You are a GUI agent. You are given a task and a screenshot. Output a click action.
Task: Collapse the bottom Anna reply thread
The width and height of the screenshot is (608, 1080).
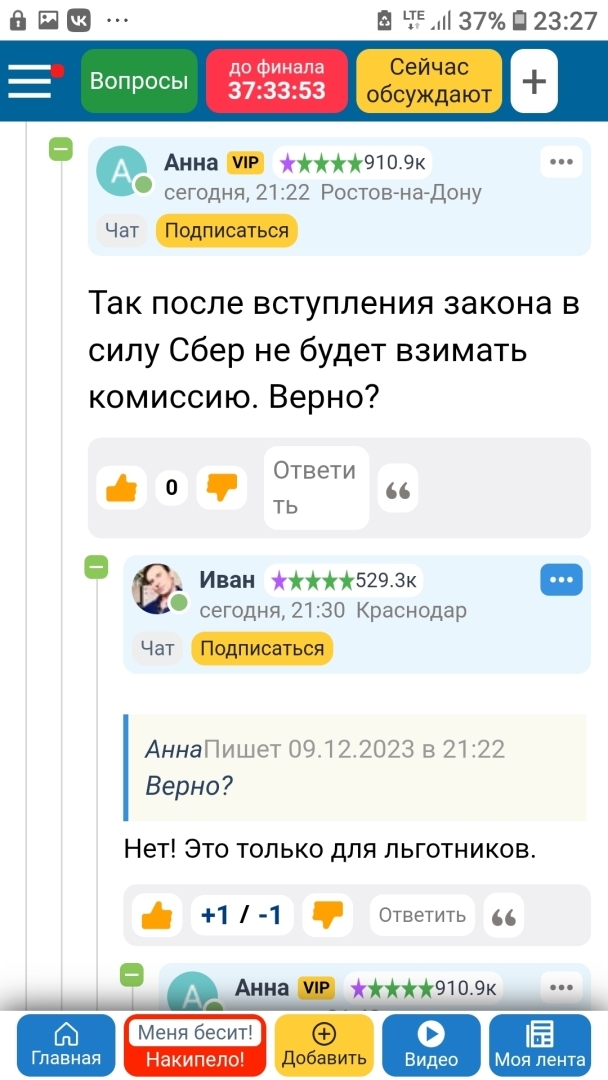131,973
